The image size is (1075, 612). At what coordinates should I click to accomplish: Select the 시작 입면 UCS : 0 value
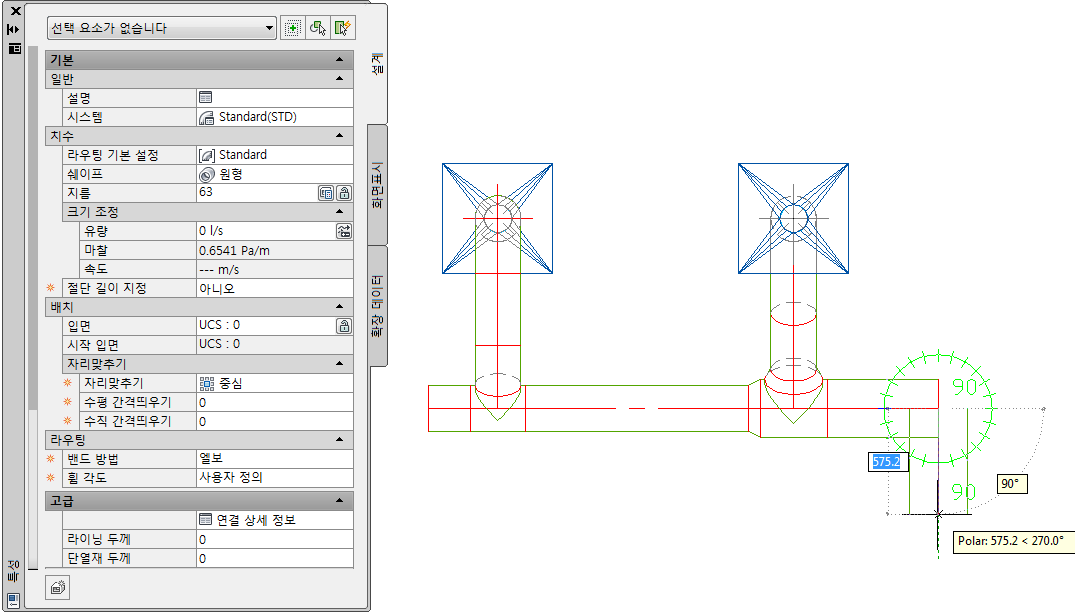tap(275, 344)
